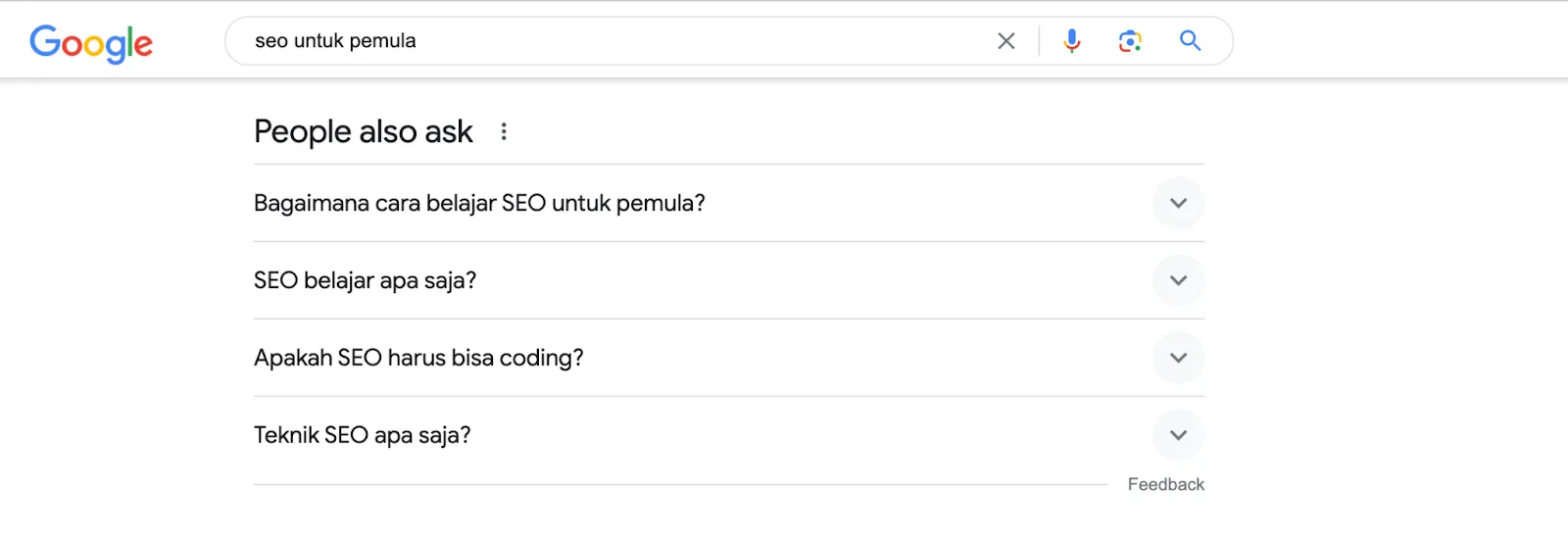Select the question 'SEO belajar apa saja?'
This screenshot has width=1568, height=537.
pos(365,281)
